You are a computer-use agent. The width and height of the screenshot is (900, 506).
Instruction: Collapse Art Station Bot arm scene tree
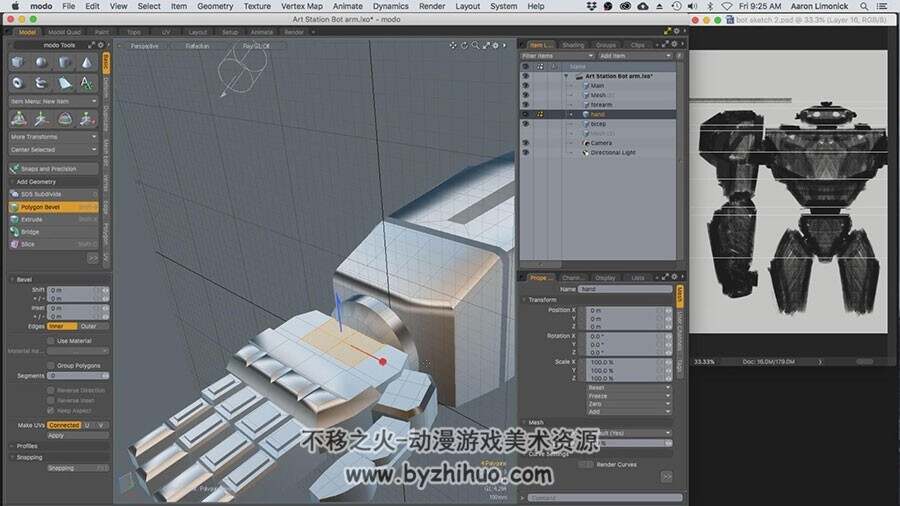tap(566, 76)
